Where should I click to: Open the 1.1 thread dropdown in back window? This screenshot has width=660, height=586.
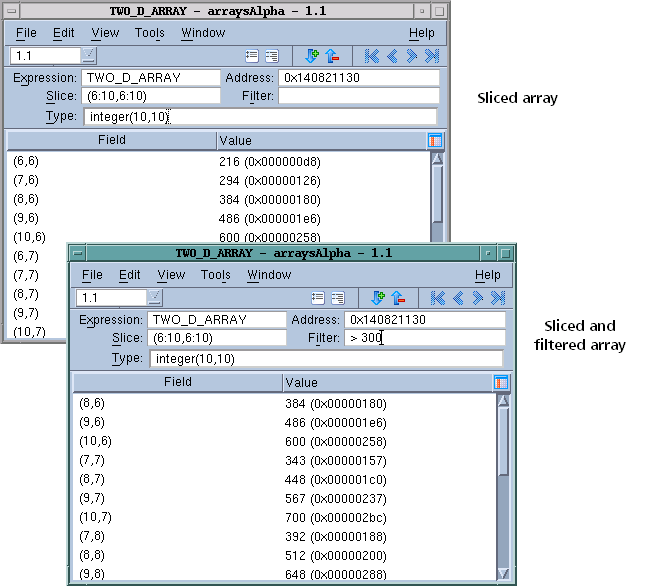click(x=88, y=56)
